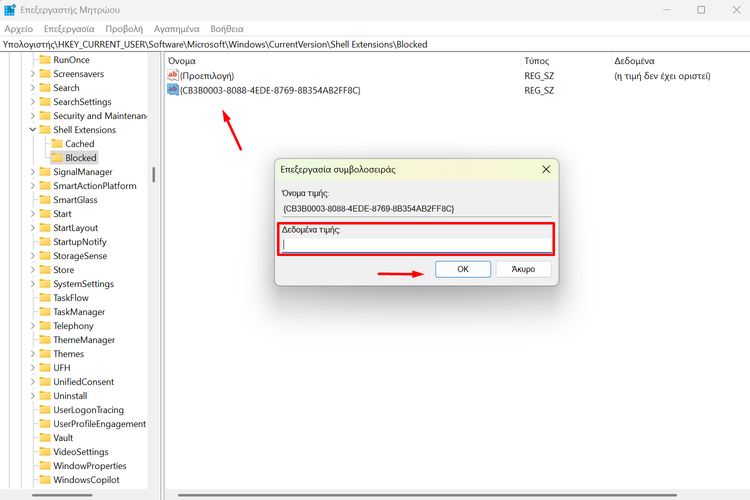This screenshot has width=750, height=500.
Task: Click the VideoSettings folder icon
Action: (45, 452)
